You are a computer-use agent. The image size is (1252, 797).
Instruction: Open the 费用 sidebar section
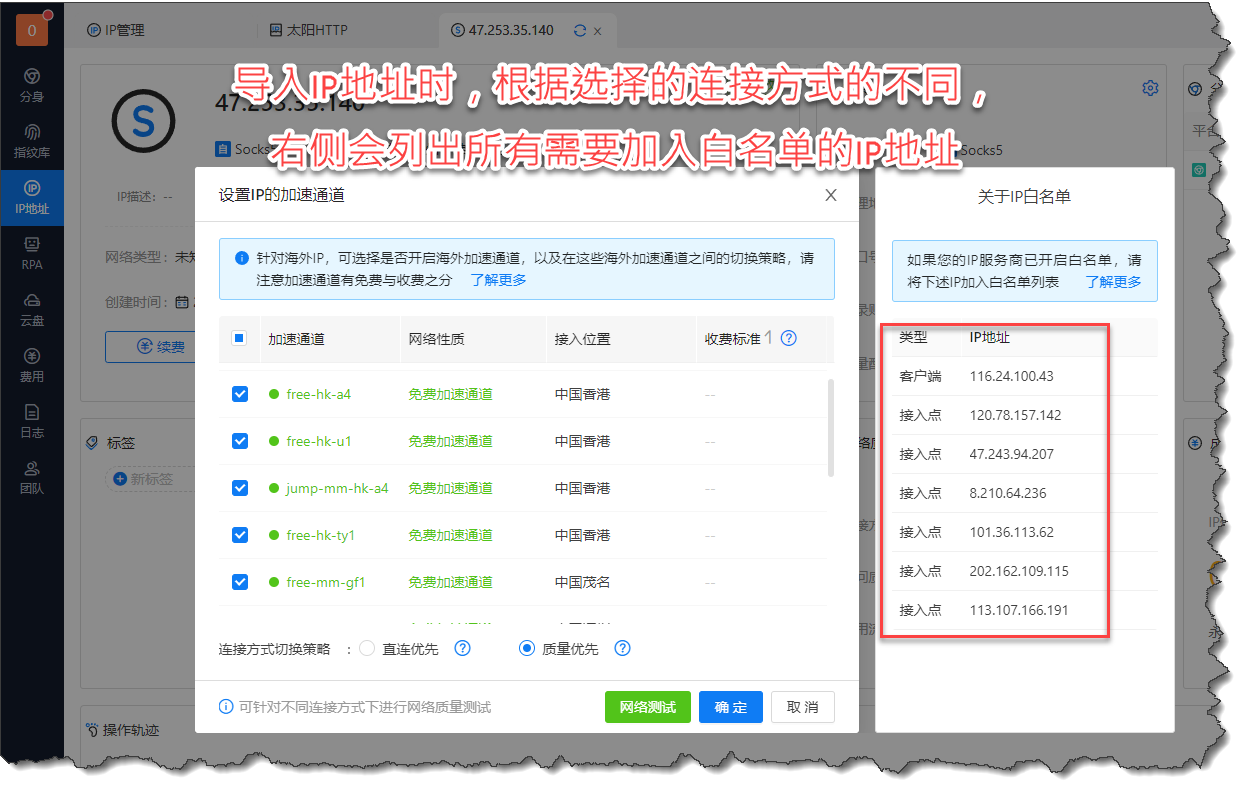pos(32,366)
